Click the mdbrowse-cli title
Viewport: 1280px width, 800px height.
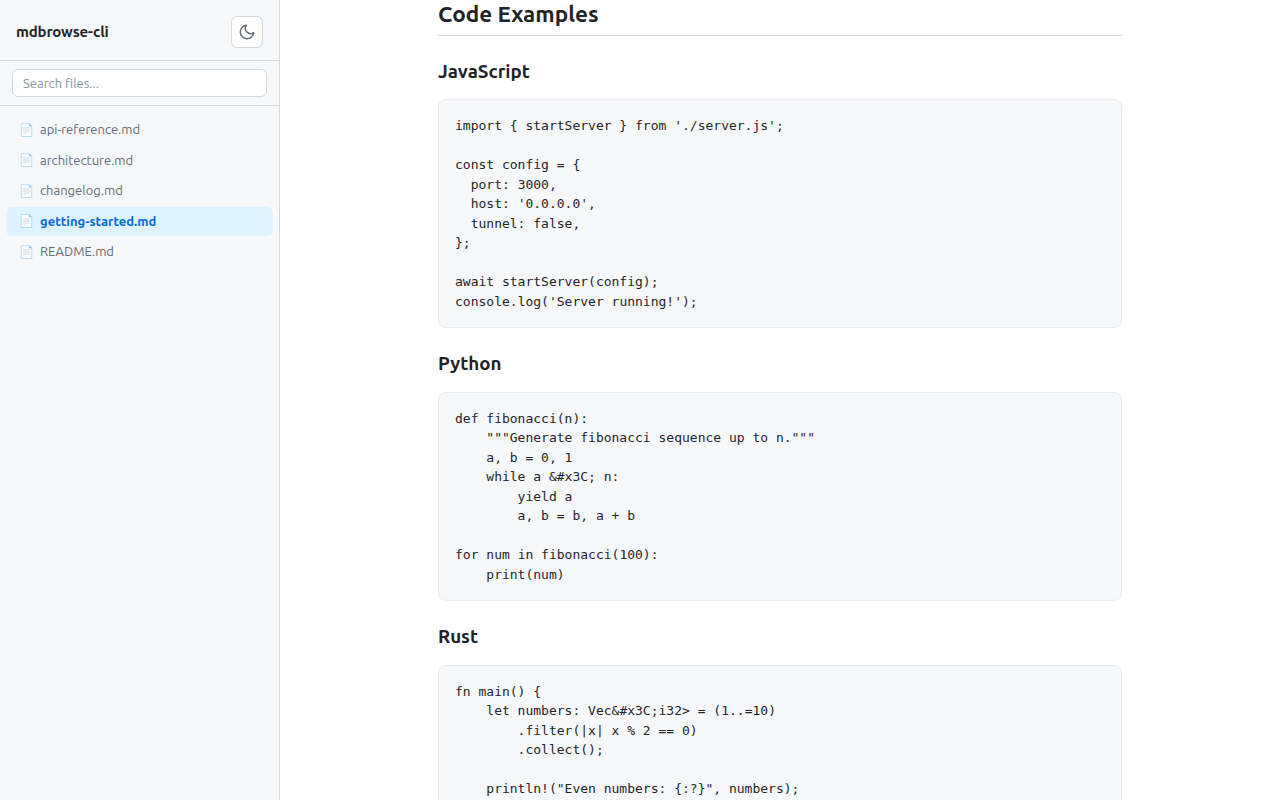[x=62, y=32]
